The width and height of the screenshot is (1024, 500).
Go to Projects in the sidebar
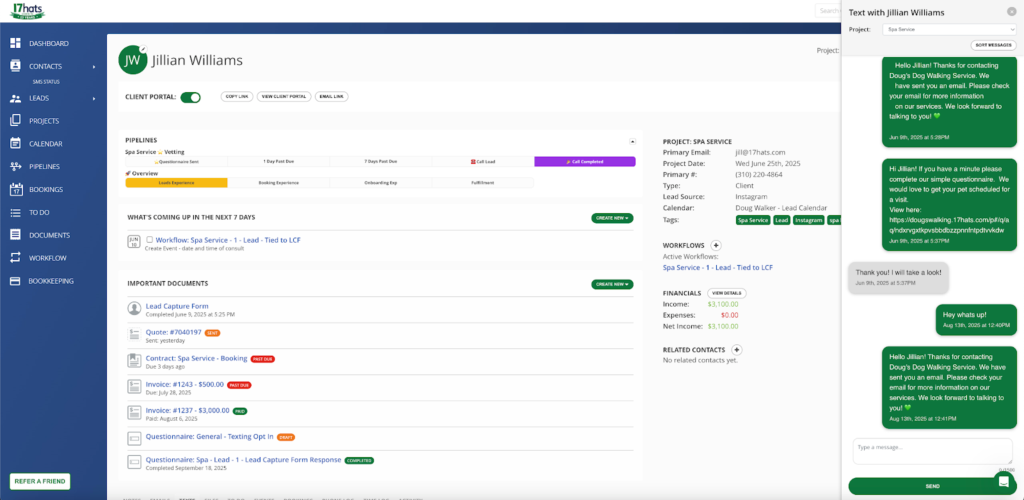pyautogui.click(x=44, y=121)
